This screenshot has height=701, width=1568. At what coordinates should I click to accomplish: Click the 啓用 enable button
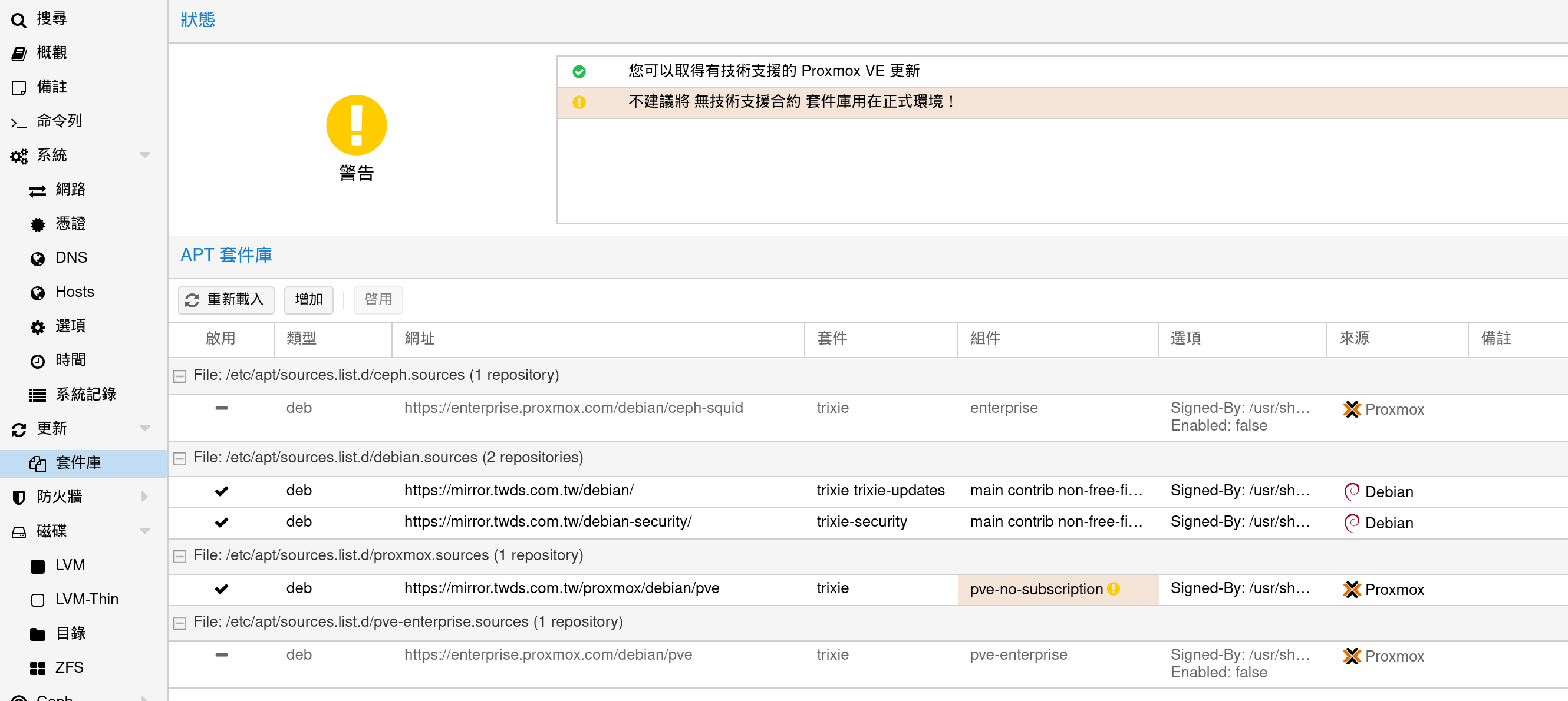378,300
